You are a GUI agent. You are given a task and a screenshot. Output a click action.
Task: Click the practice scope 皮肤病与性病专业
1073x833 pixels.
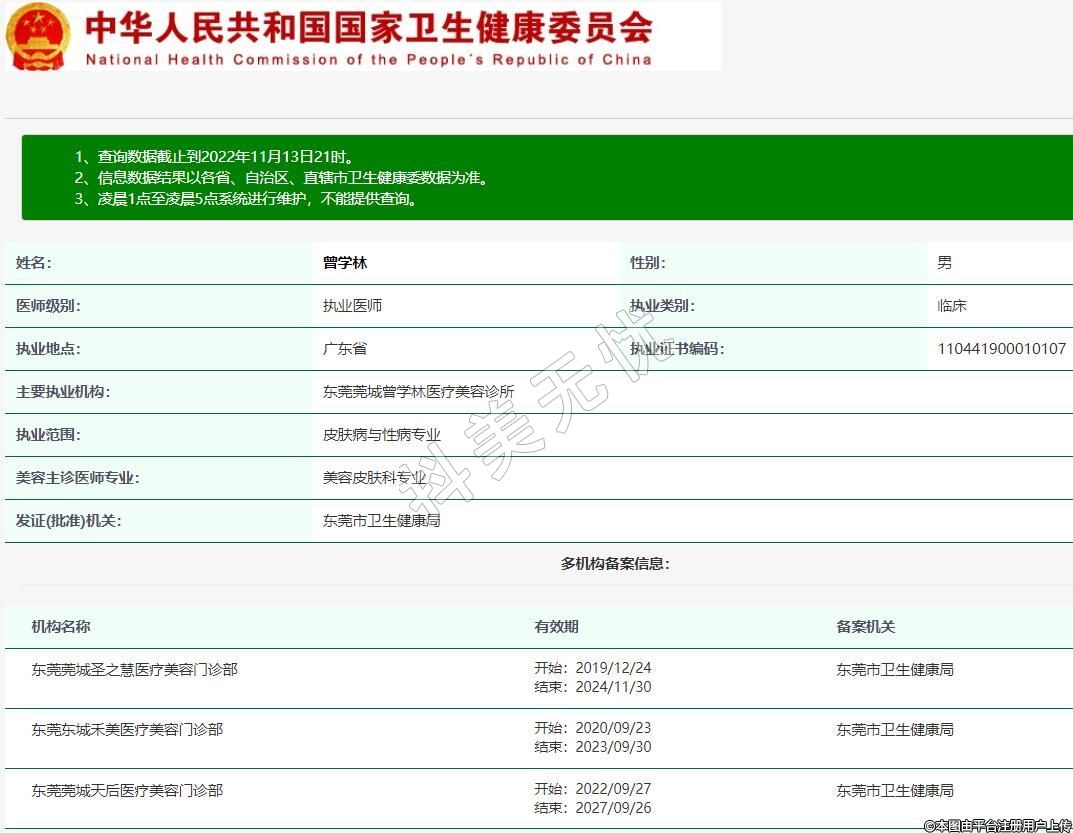point(381,435)
